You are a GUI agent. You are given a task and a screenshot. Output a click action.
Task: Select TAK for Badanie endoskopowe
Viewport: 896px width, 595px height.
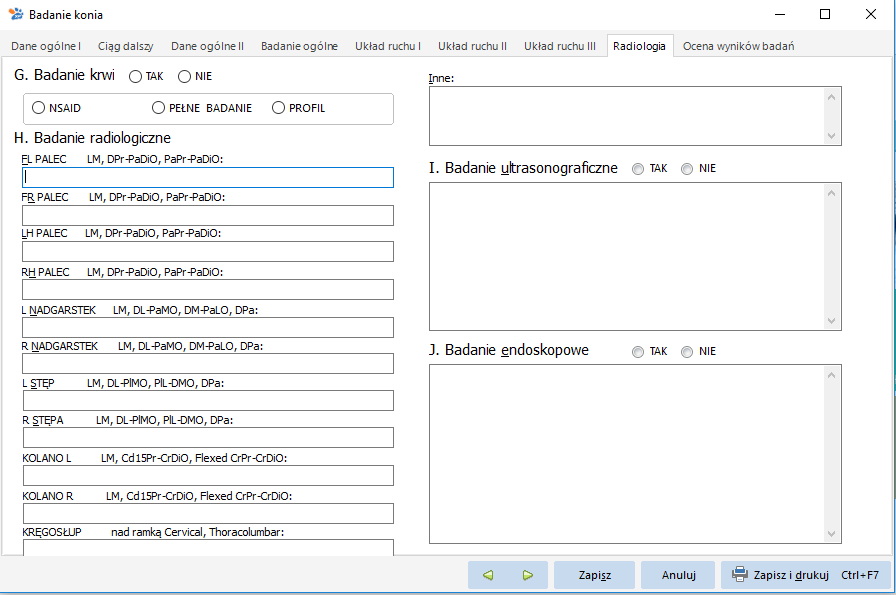point(638,352)
